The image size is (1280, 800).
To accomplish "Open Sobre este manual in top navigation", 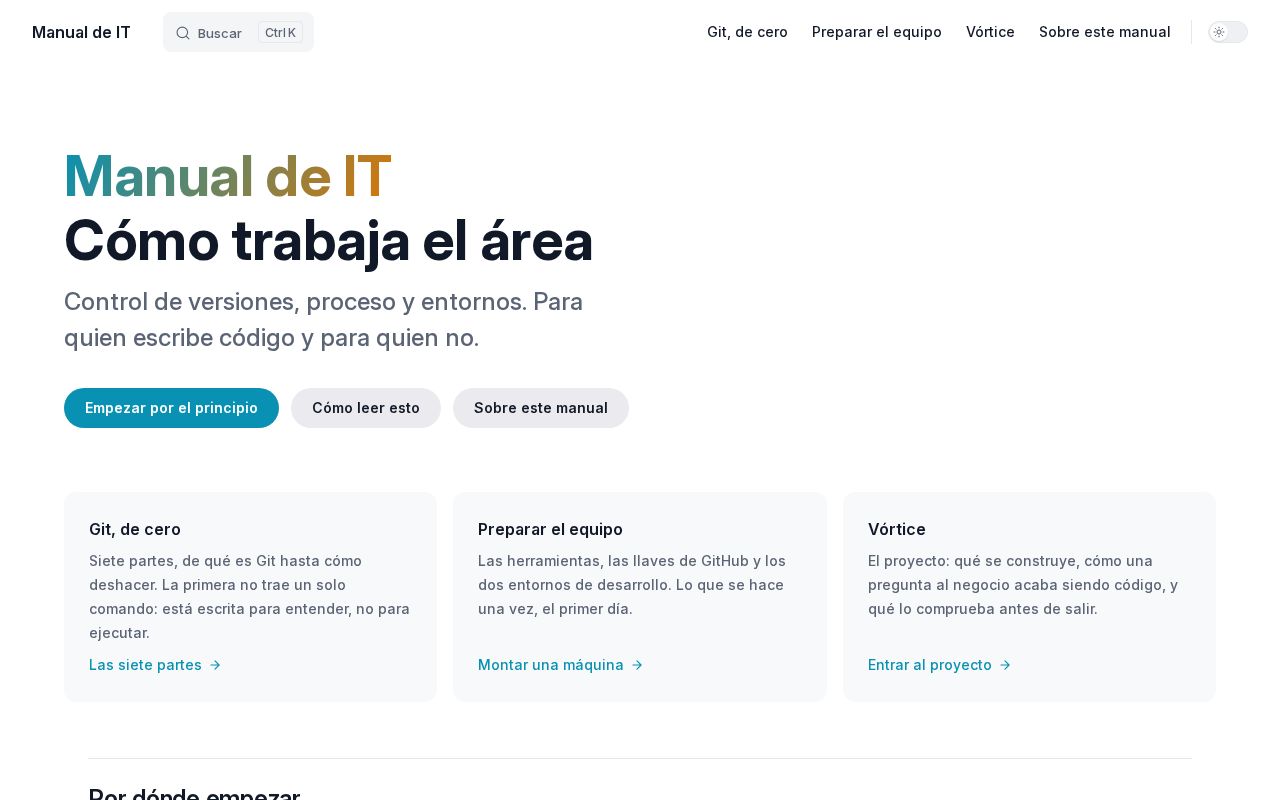I will [x=1105, y=32].
